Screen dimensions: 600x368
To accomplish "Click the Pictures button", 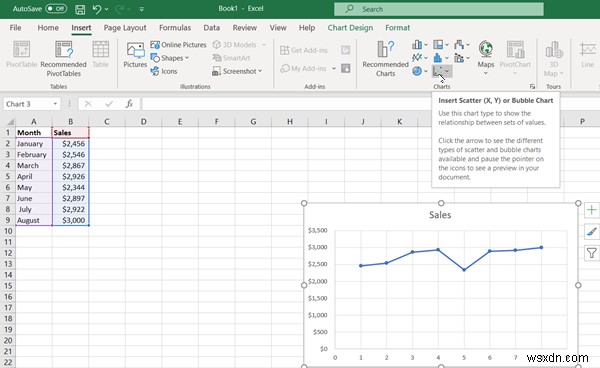I will click(135, 55).
